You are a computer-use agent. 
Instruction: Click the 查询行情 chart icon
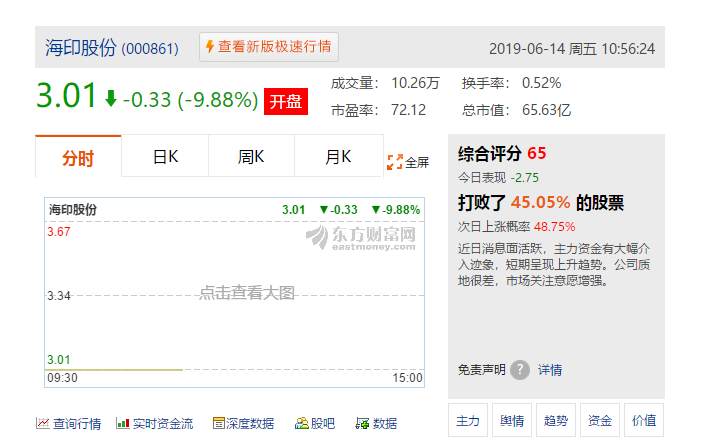pos(43,423)
